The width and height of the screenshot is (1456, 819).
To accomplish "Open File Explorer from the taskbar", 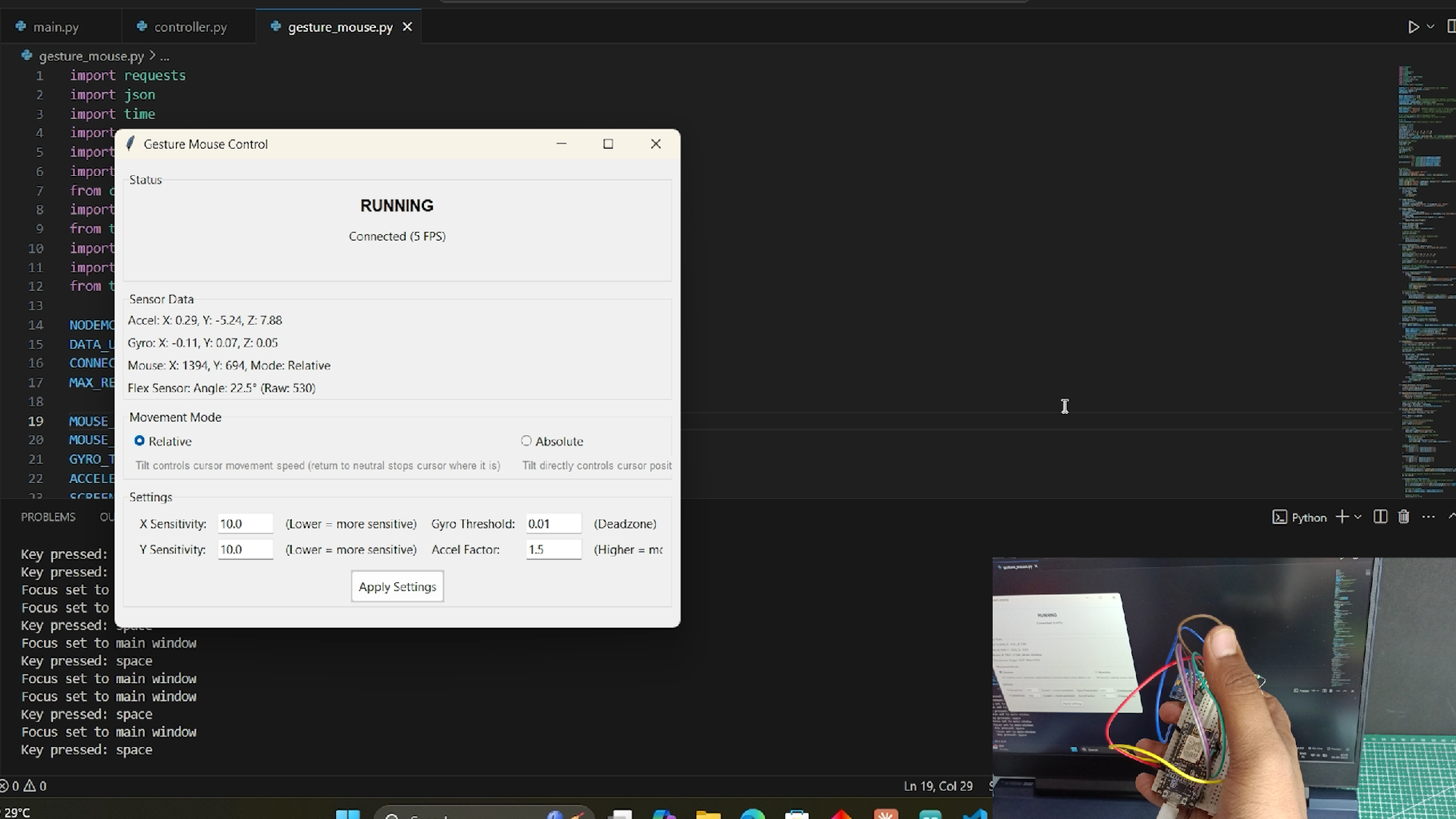I will (708, 814).
